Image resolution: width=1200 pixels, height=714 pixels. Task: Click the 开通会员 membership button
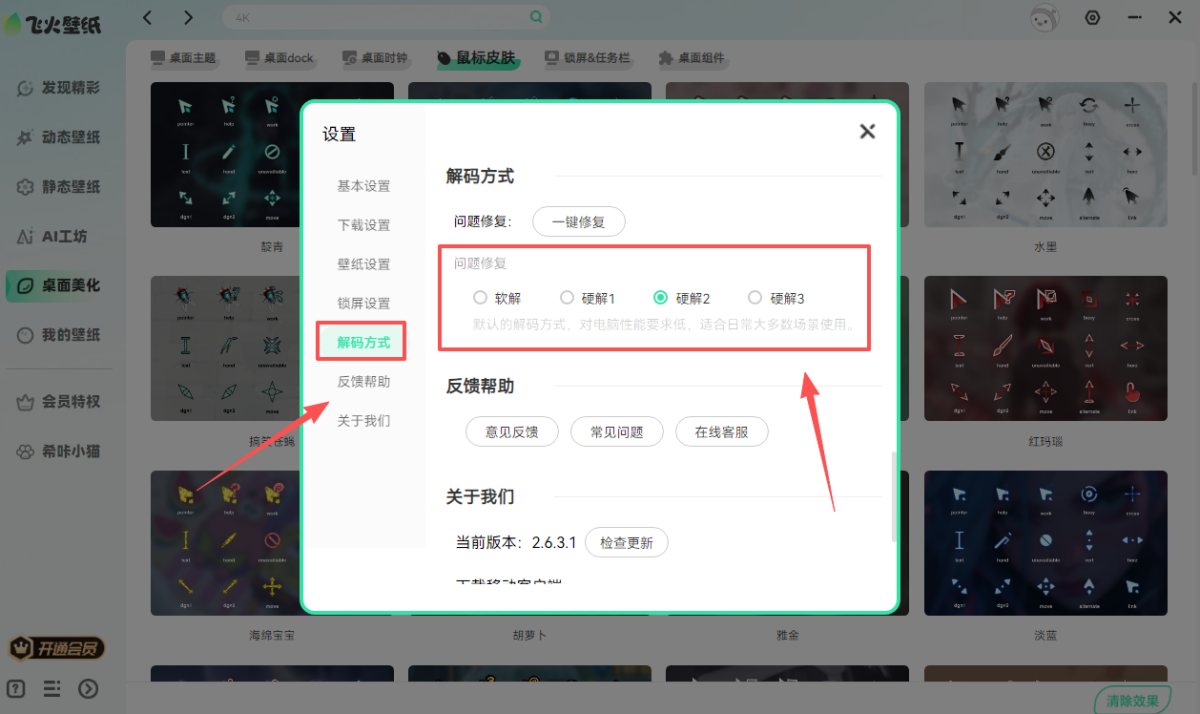57,648
